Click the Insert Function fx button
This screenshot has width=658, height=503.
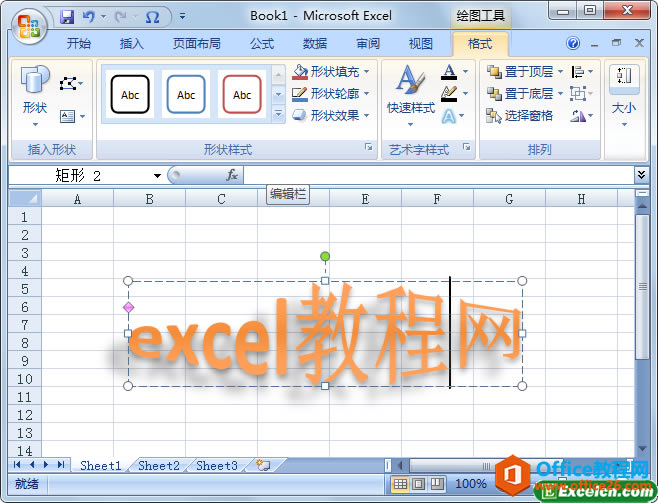pos(232,175)
